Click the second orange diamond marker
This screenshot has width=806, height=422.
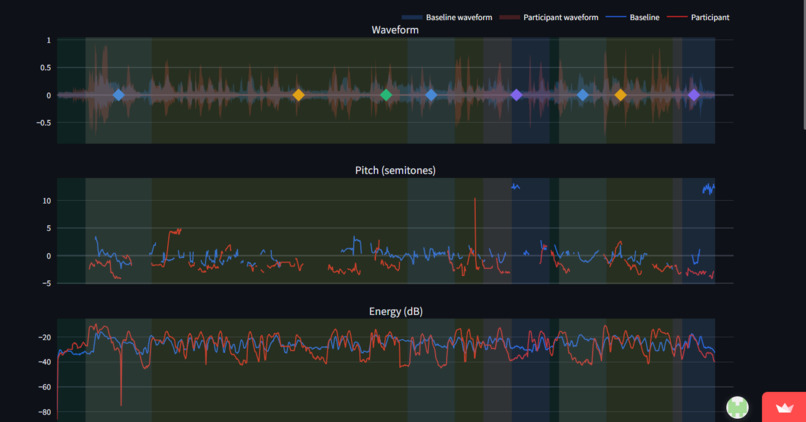click(x=620, y=95)
